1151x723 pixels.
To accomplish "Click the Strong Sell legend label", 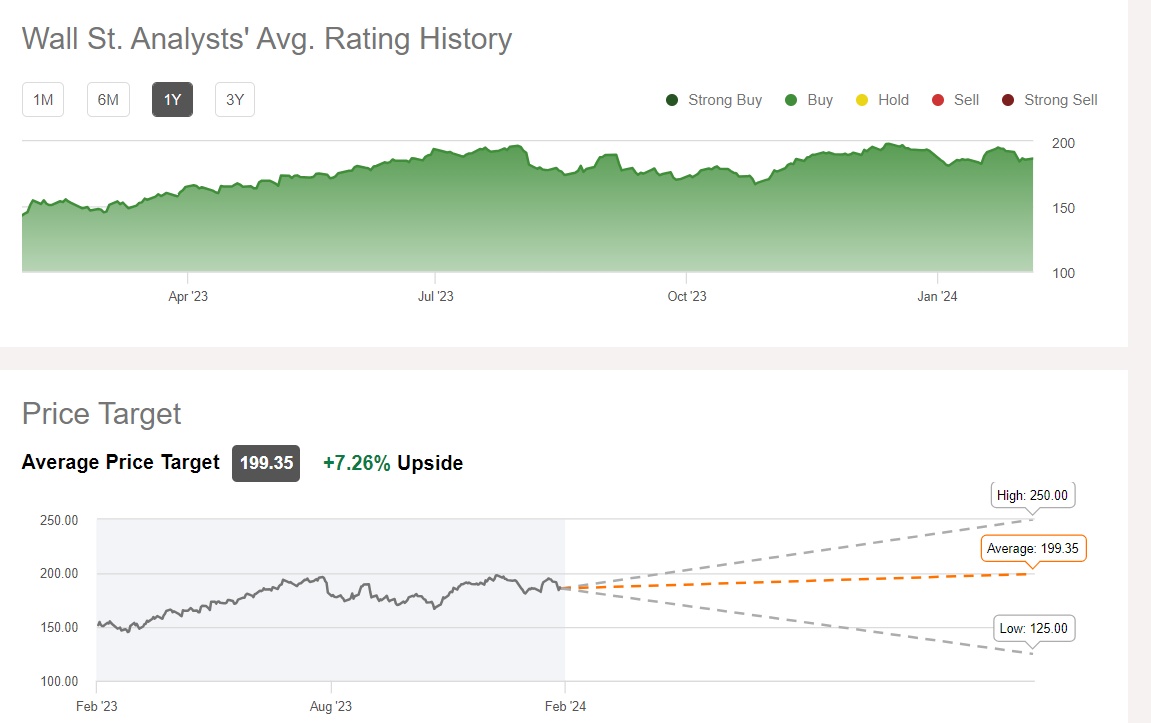I will pos(1060,100).
